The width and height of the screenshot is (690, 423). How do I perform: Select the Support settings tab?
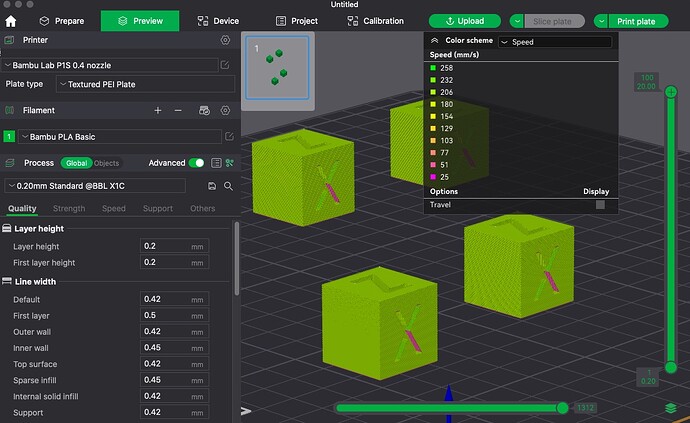point(158,208)
